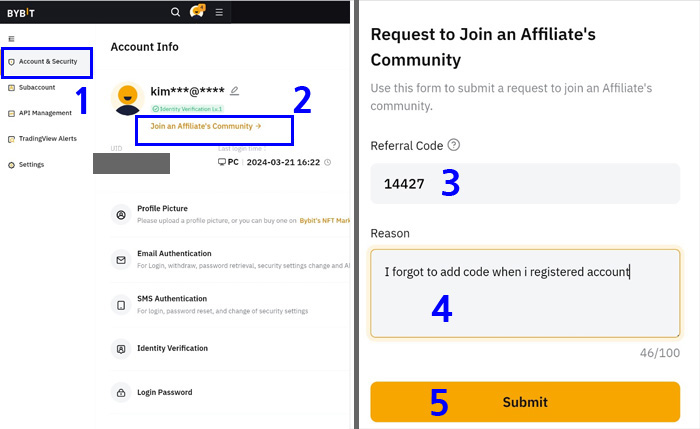Screen dimensions: 700x429
Task: Click the orange Submit button
Action: (x=525, y=402)
